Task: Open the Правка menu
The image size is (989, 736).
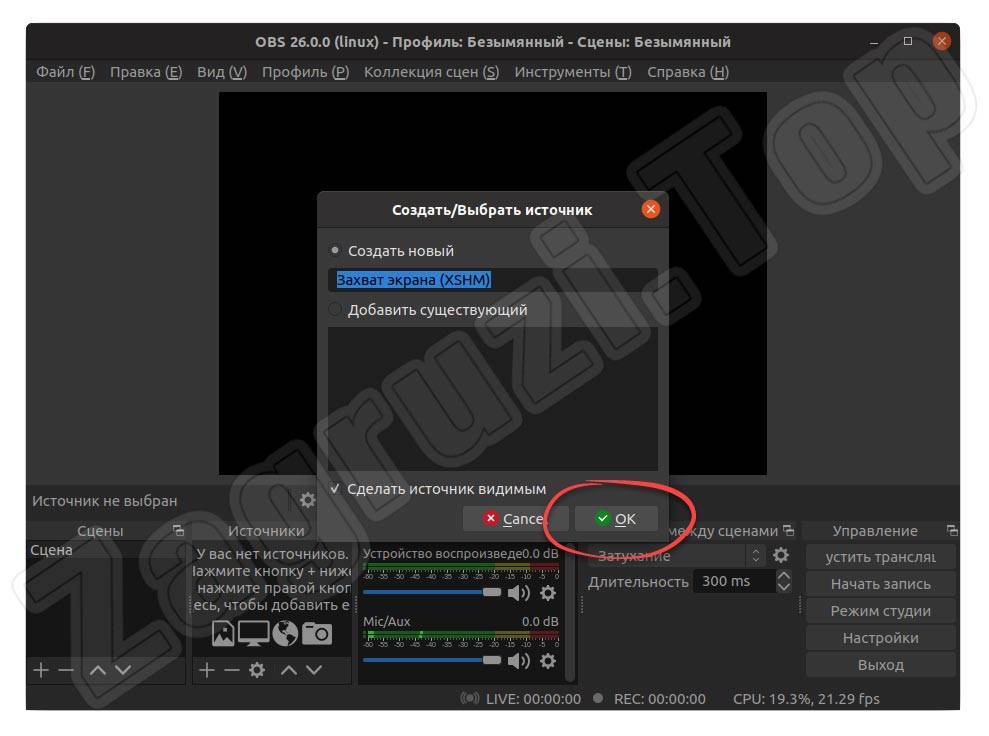Action: 146,72
